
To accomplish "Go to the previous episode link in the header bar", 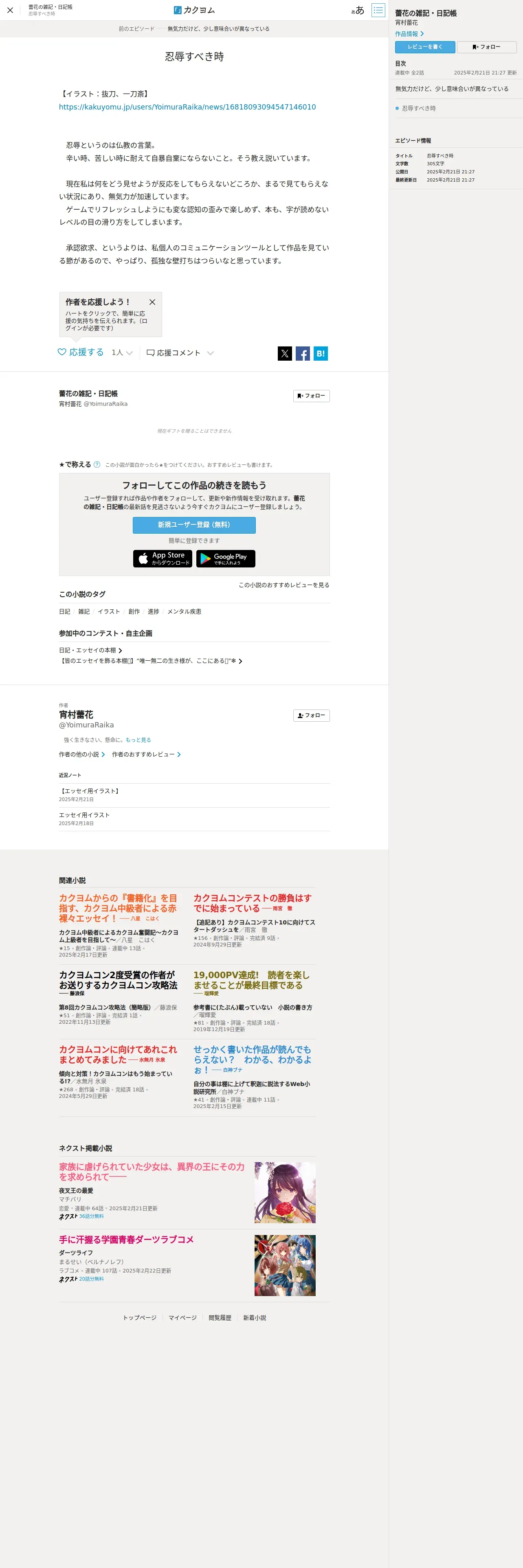I will click(x=194, y=28).
